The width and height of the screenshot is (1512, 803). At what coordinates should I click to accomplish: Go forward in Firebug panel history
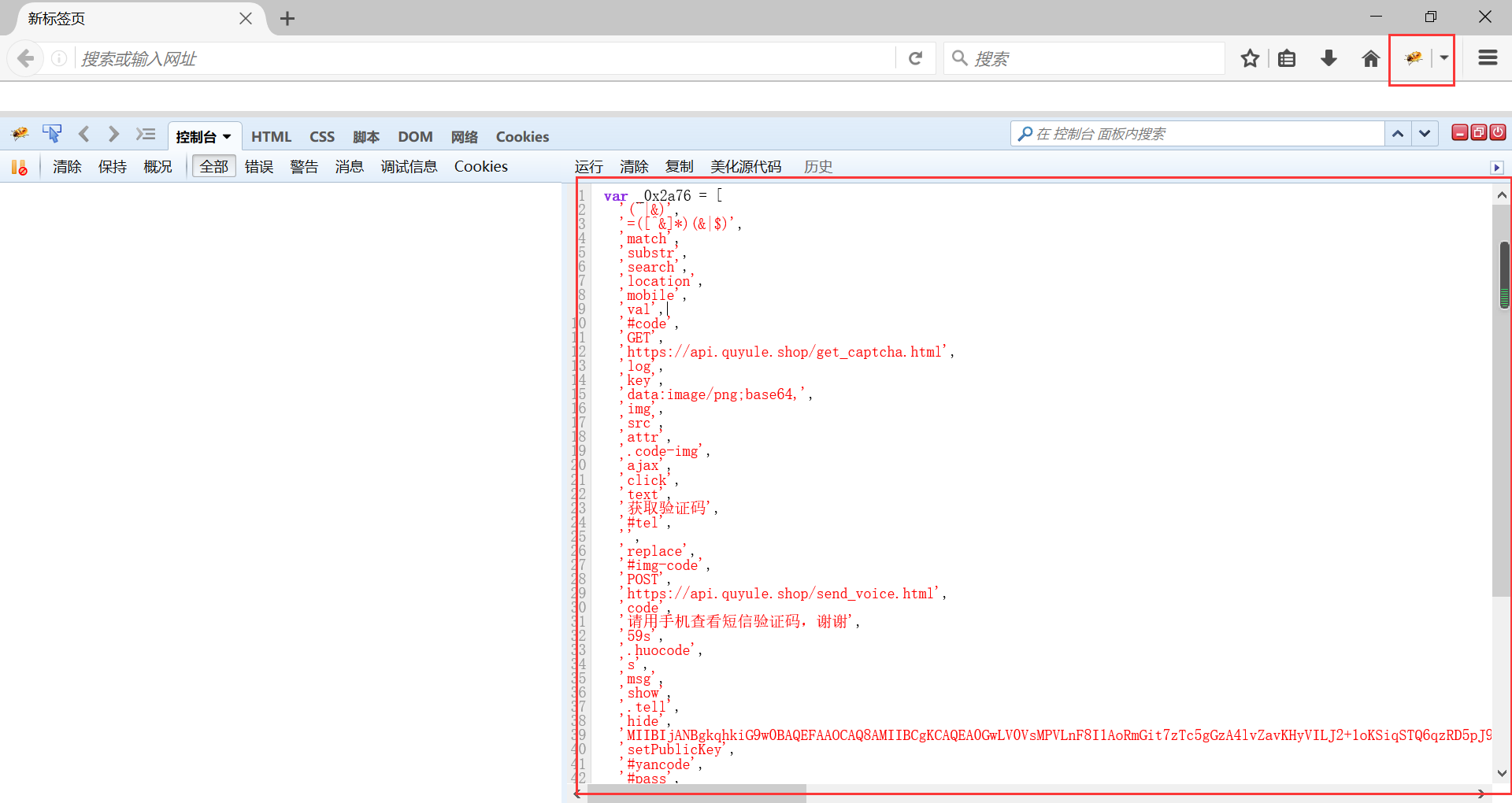(113, 134)
